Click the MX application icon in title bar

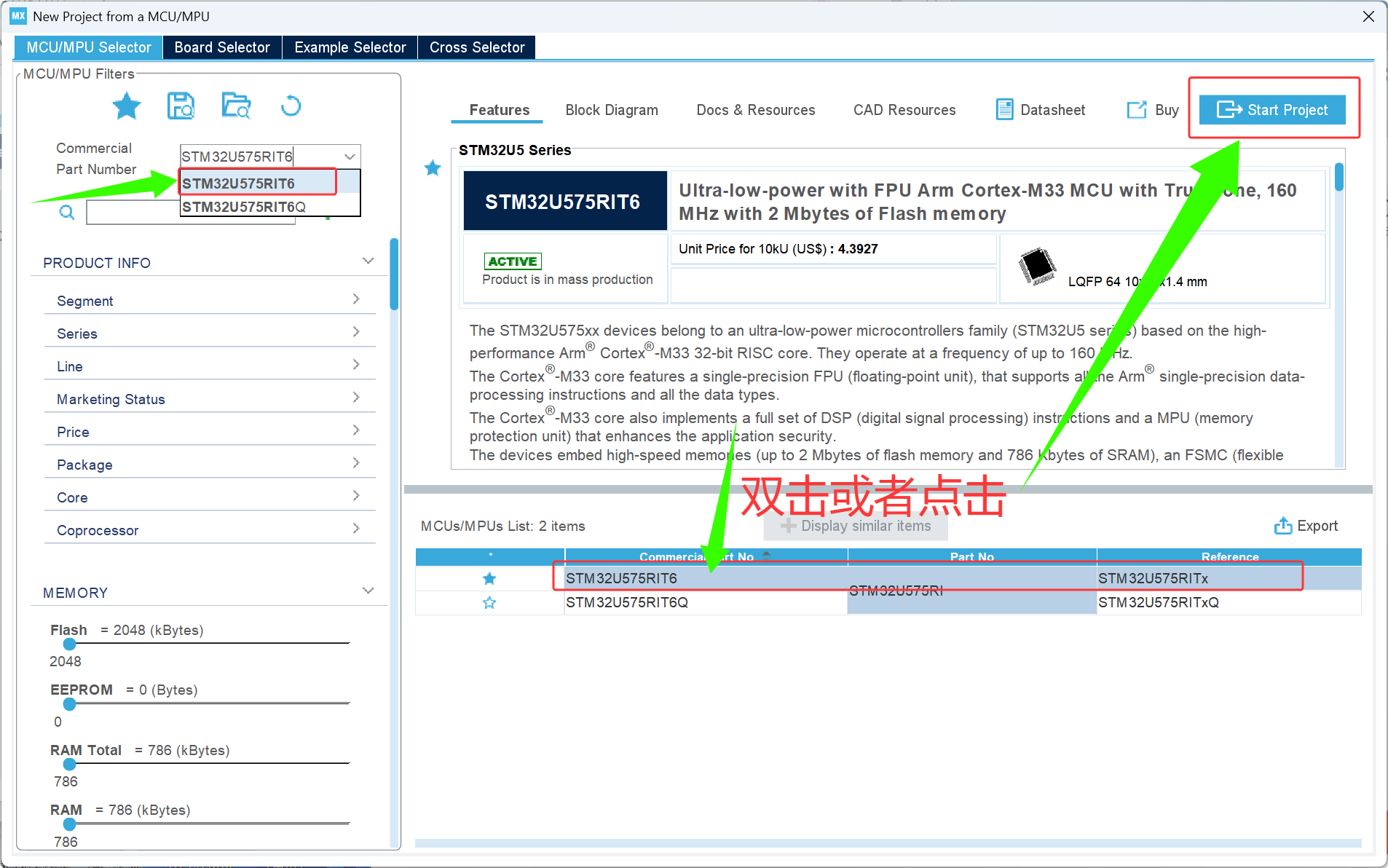click(18, 16)
